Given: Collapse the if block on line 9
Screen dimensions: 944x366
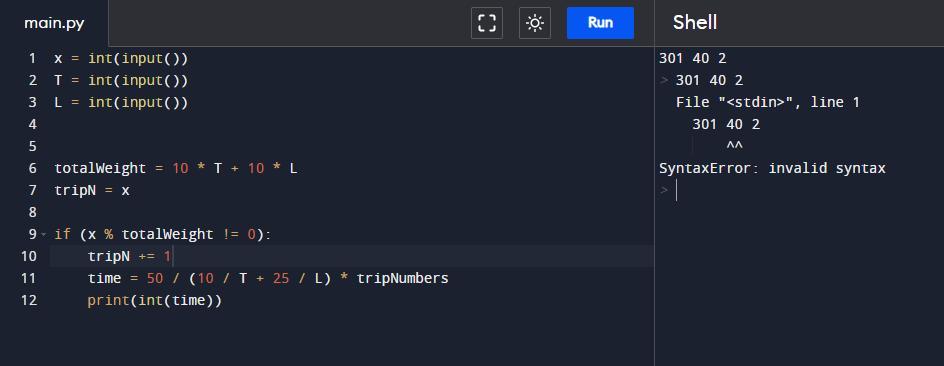Looking at the screenshot, I should [44, 234].
